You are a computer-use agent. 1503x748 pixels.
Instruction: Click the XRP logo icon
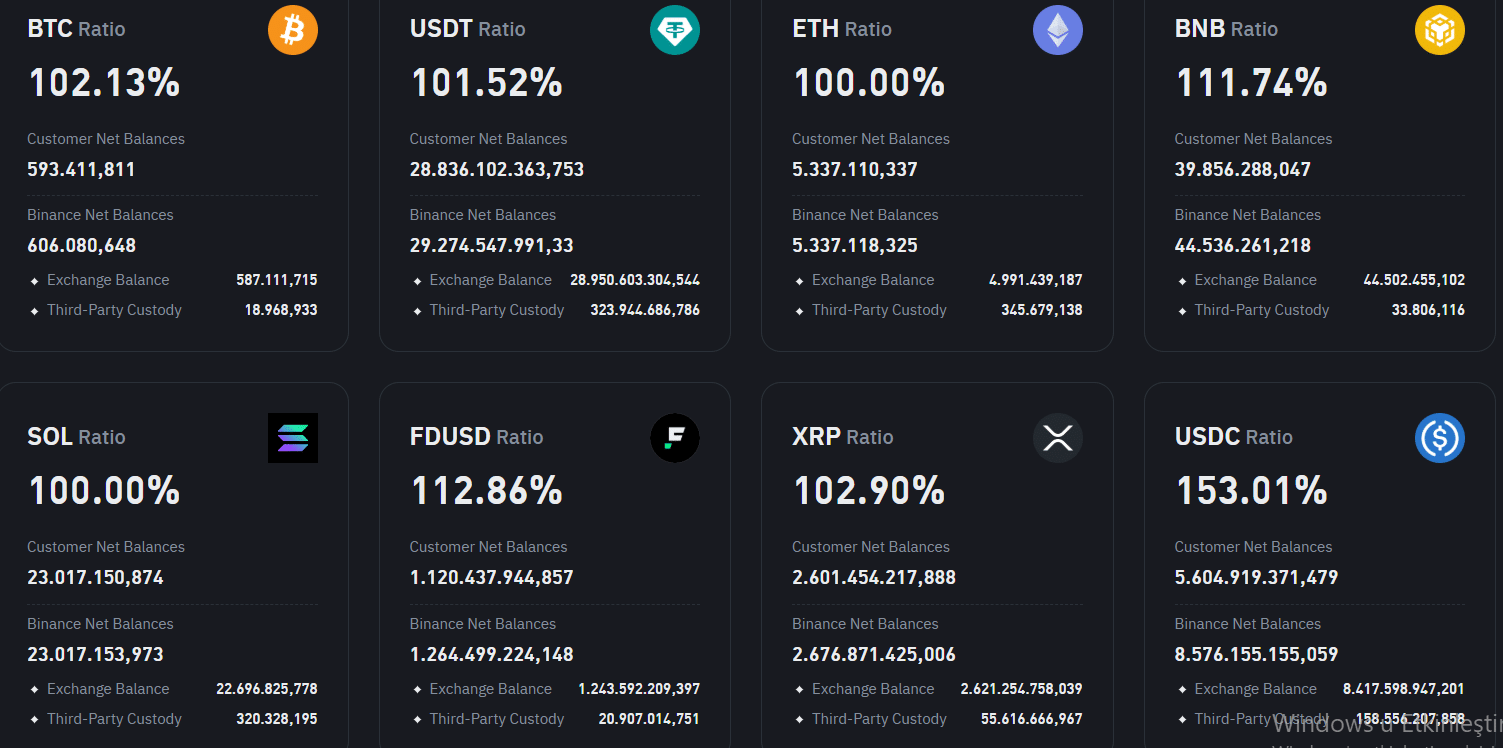[1057, 438]
